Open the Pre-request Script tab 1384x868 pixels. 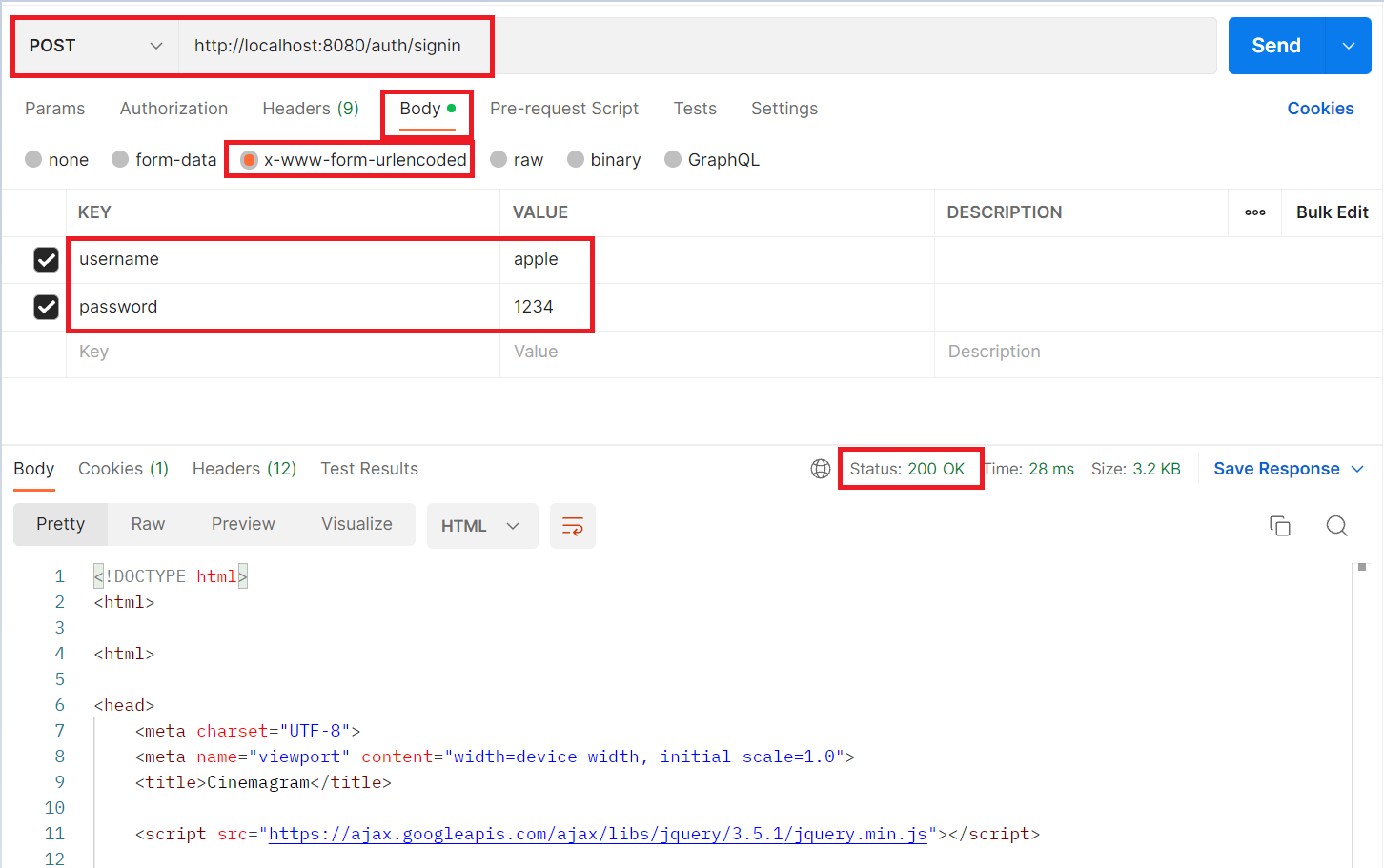coord(564,109)
